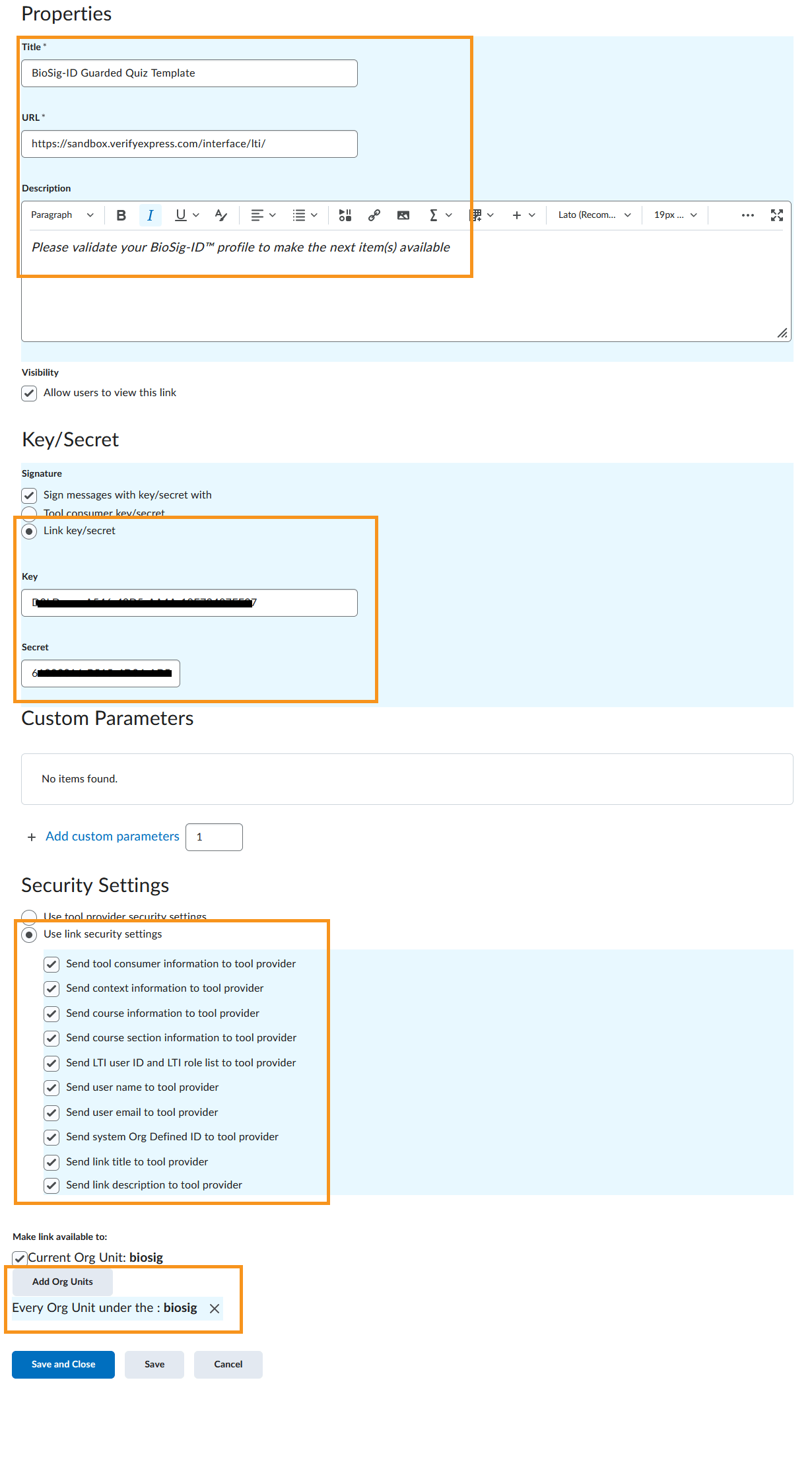Image resolution: width=812 pixels, height=1479 pixels.
Task: Select the Link key/secret radio option
Action: point(29,532)
